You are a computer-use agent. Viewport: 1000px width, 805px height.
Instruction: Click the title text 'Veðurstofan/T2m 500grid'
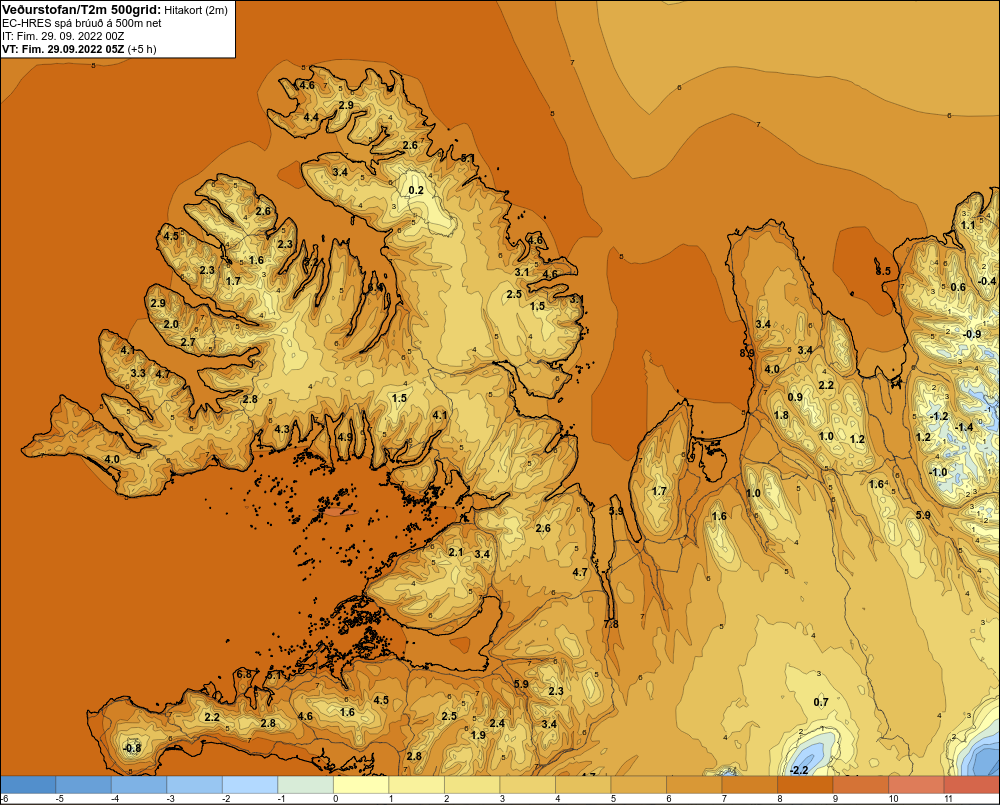point(80,10)
